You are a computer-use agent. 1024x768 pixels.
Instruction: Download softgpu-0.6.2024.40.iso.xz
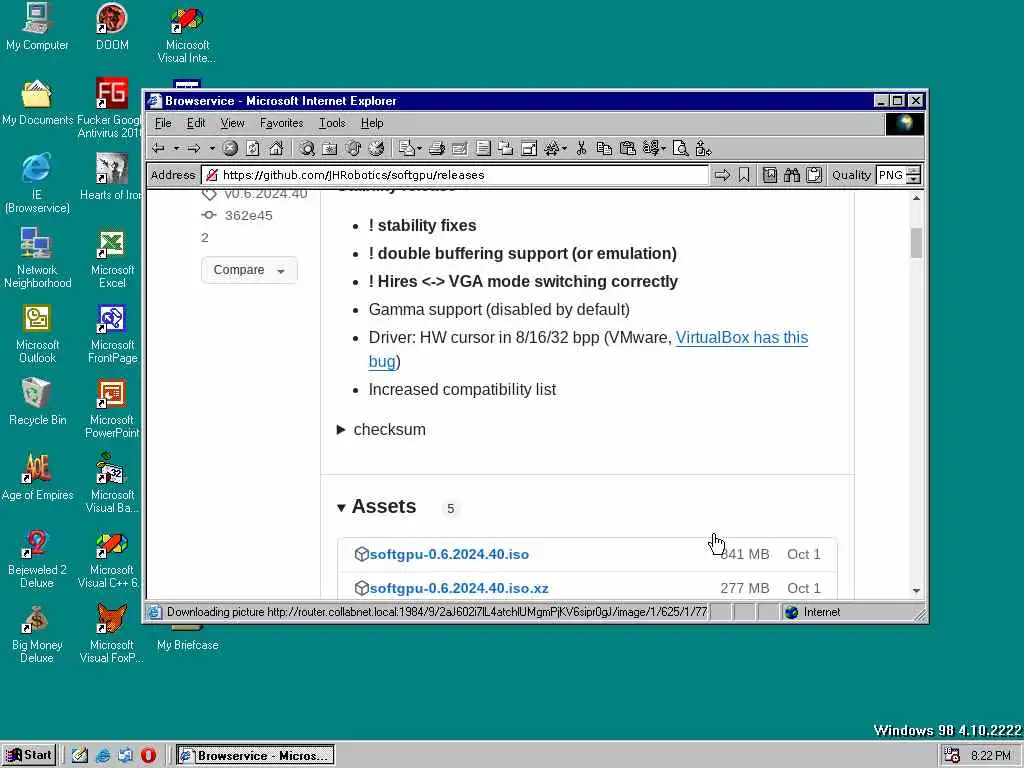point(459,588)
